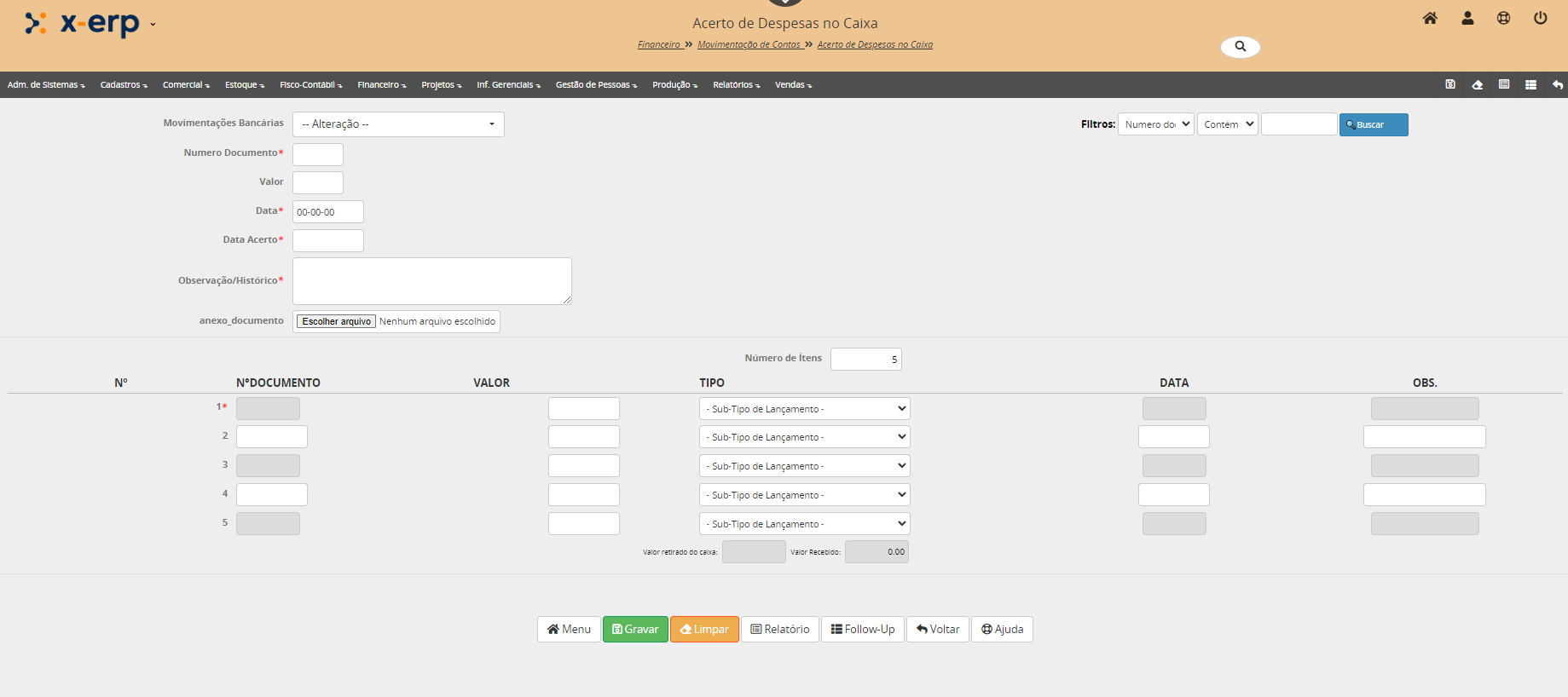Open the Financeiro menu

(x=381, y=85)
